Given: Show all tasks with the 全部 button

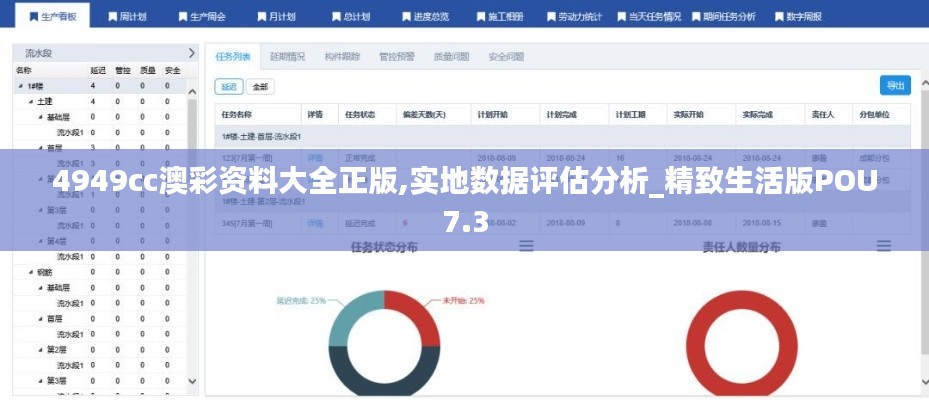Looking at the screenshot, I should point(260,87).
